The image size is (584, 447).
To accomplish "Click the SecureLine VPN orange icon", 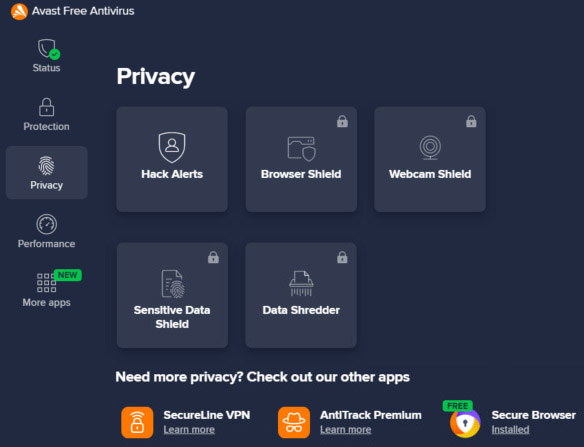I will tap(137, 422).
